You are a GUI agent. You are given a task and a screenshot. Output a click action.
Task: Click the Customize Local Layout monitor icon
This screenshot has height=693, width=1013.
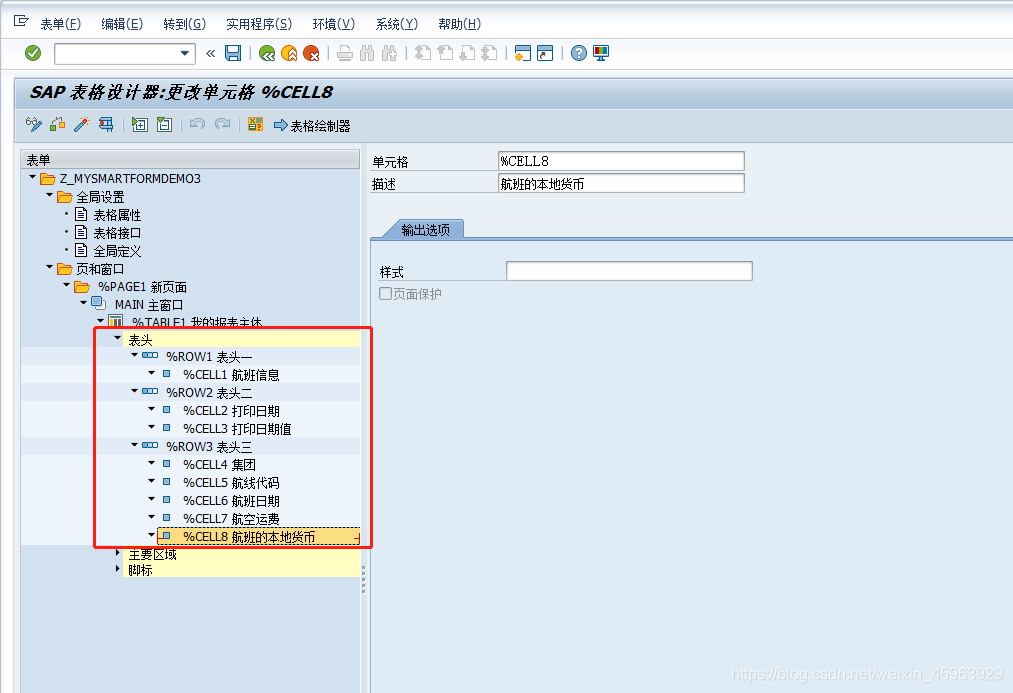pos(601,53)
